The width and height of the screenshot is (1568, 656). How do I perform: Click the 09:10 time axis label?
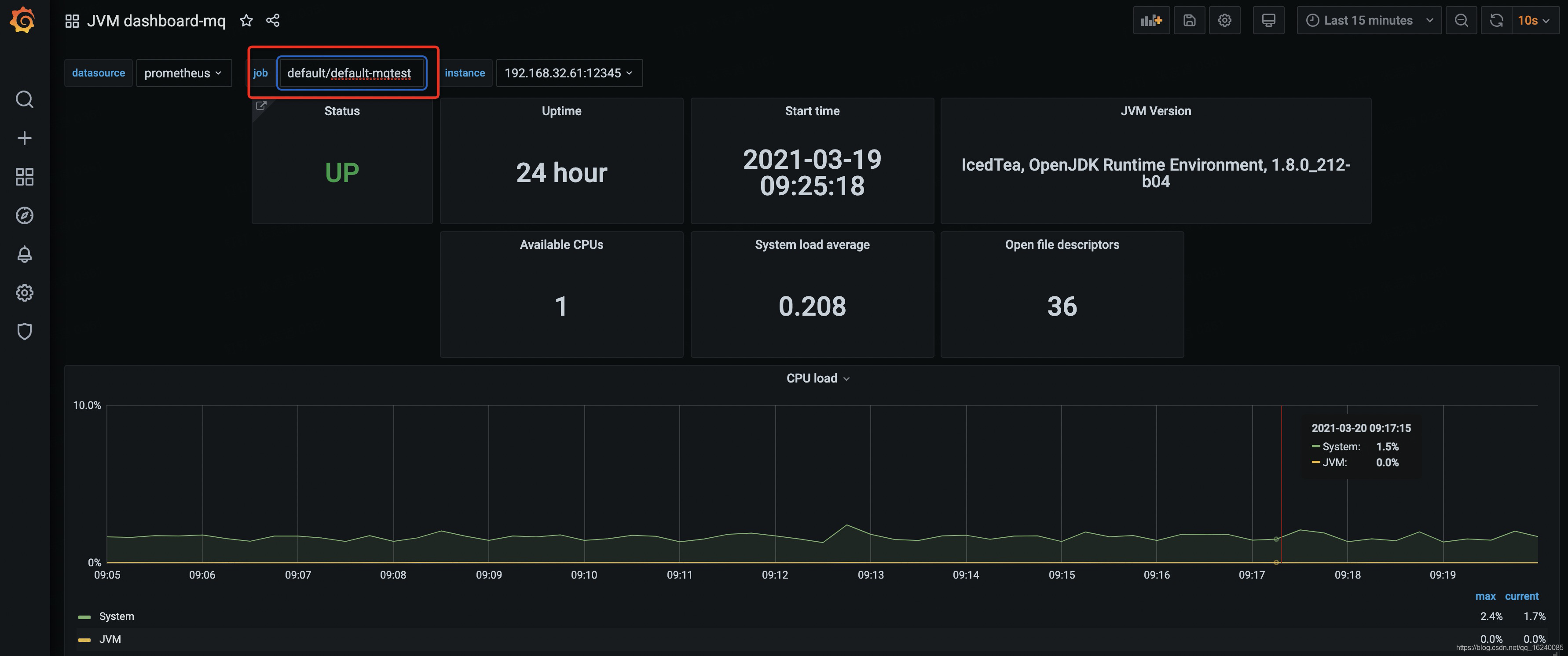coord(584,575)
